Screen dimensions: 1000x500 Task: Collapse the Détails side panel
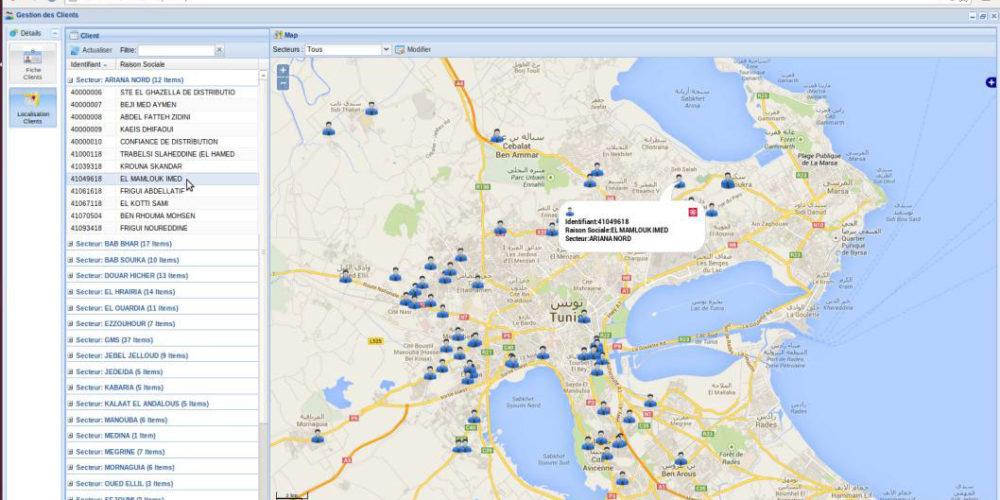coord(55,33)
